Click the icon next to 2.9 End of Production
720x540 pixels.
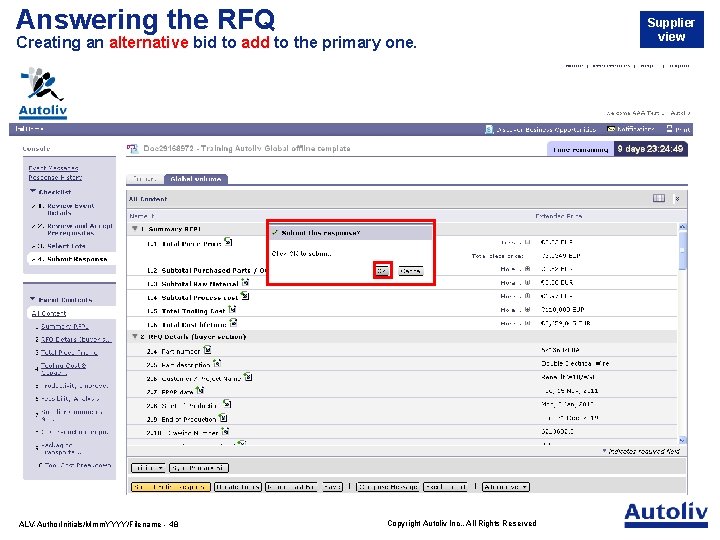223,417
